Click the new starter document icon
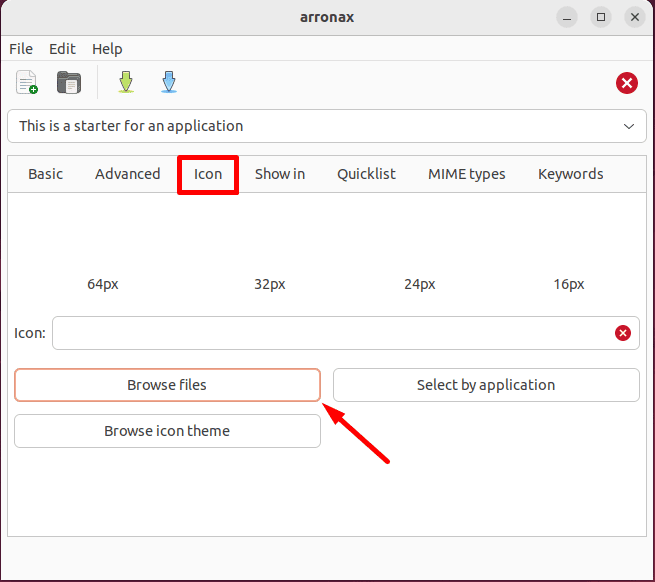Screen dimensions: 655x582 tap(27, 83)
